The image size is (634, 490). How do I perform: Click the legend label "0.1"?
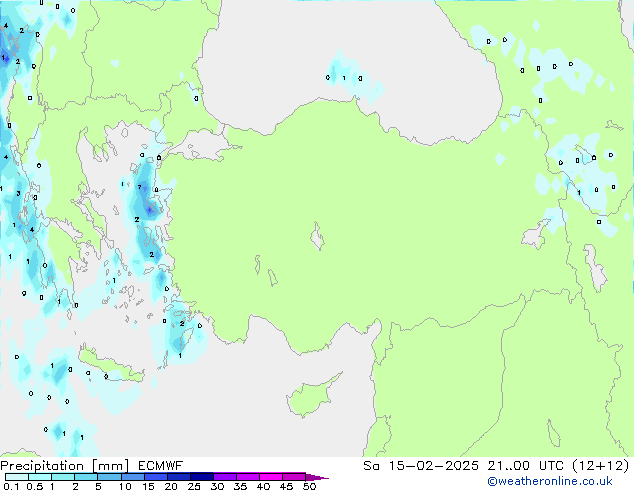pyautogui.click(x=11, y=486)
